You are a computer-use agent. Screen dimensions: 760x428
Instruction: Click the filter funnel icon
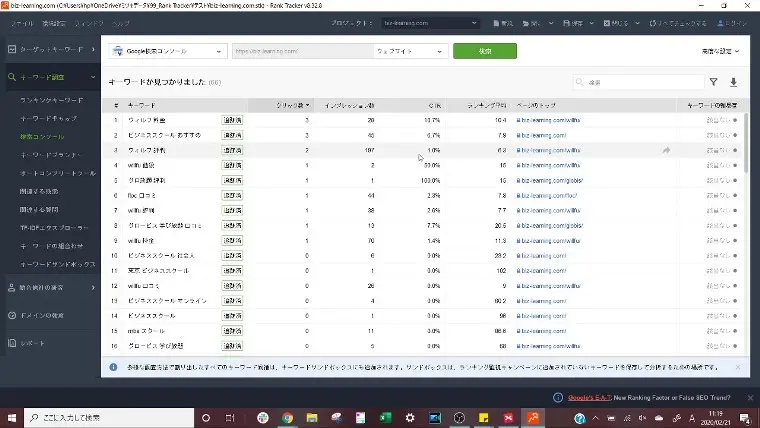713,83
